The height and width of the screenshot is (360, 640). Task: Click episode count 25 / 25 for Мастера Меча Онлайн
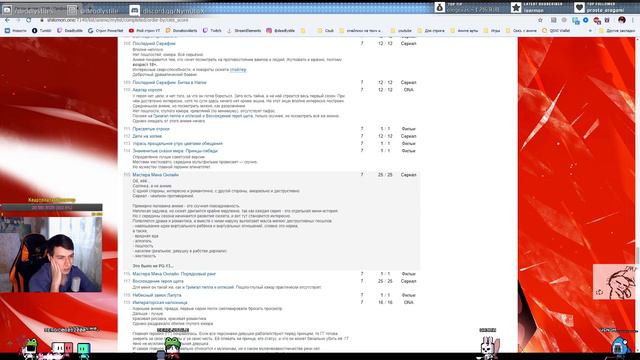[x=385, y=175]
